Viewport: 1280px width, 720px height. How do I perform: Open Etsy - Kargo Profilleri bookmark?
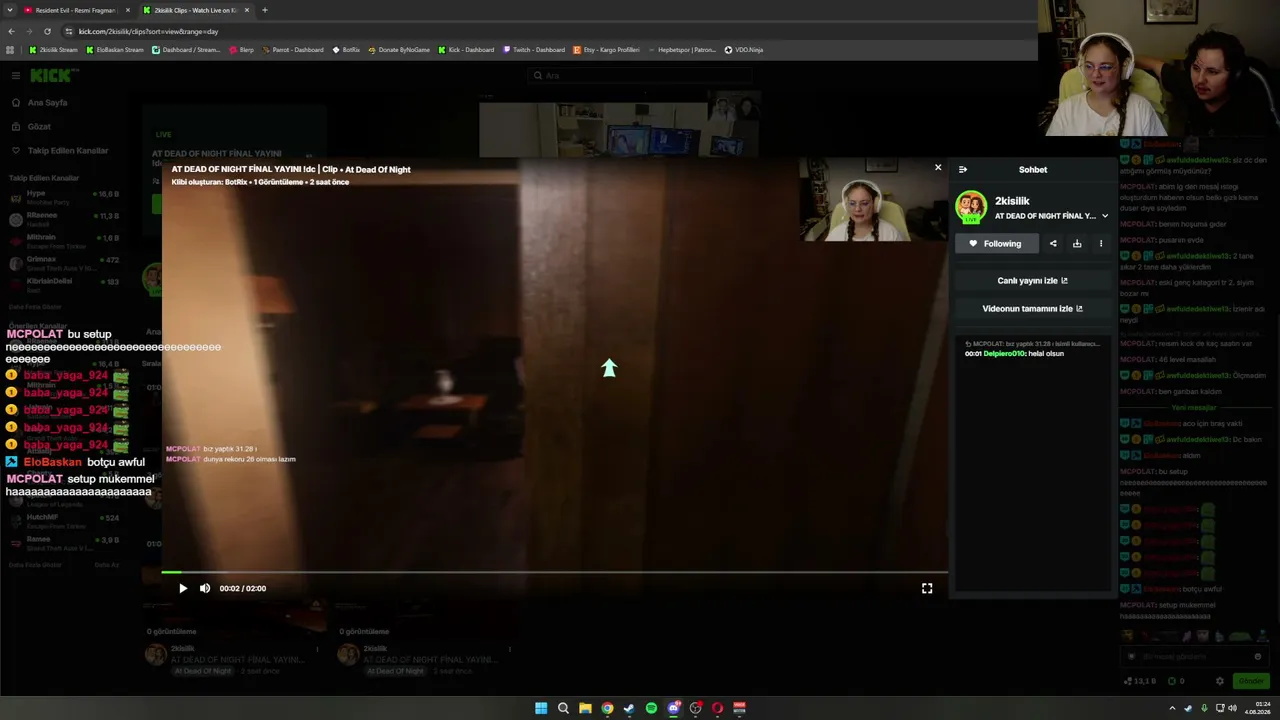coord(607,50)
